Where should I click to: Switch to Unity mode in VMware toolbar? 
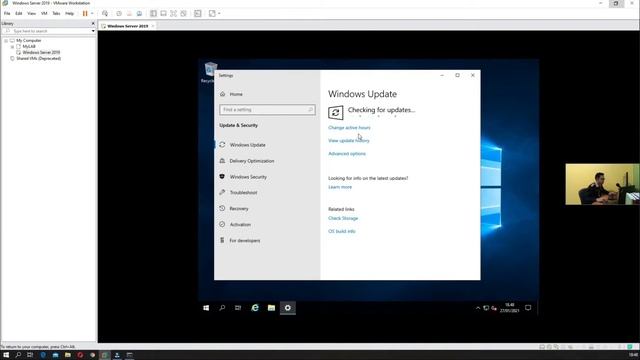(184, 13)
